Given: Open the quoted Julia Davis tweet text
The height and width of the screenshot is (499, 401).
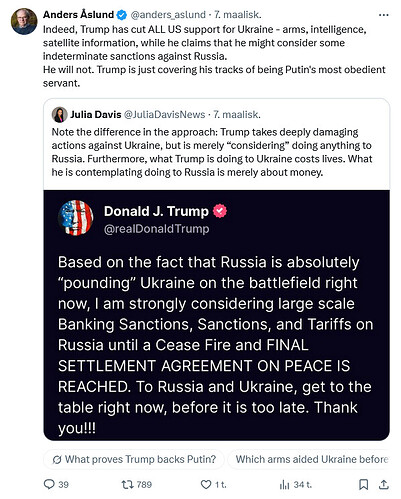Looking at the screenshot, I should pyautogui.click(x=212, y=152).
